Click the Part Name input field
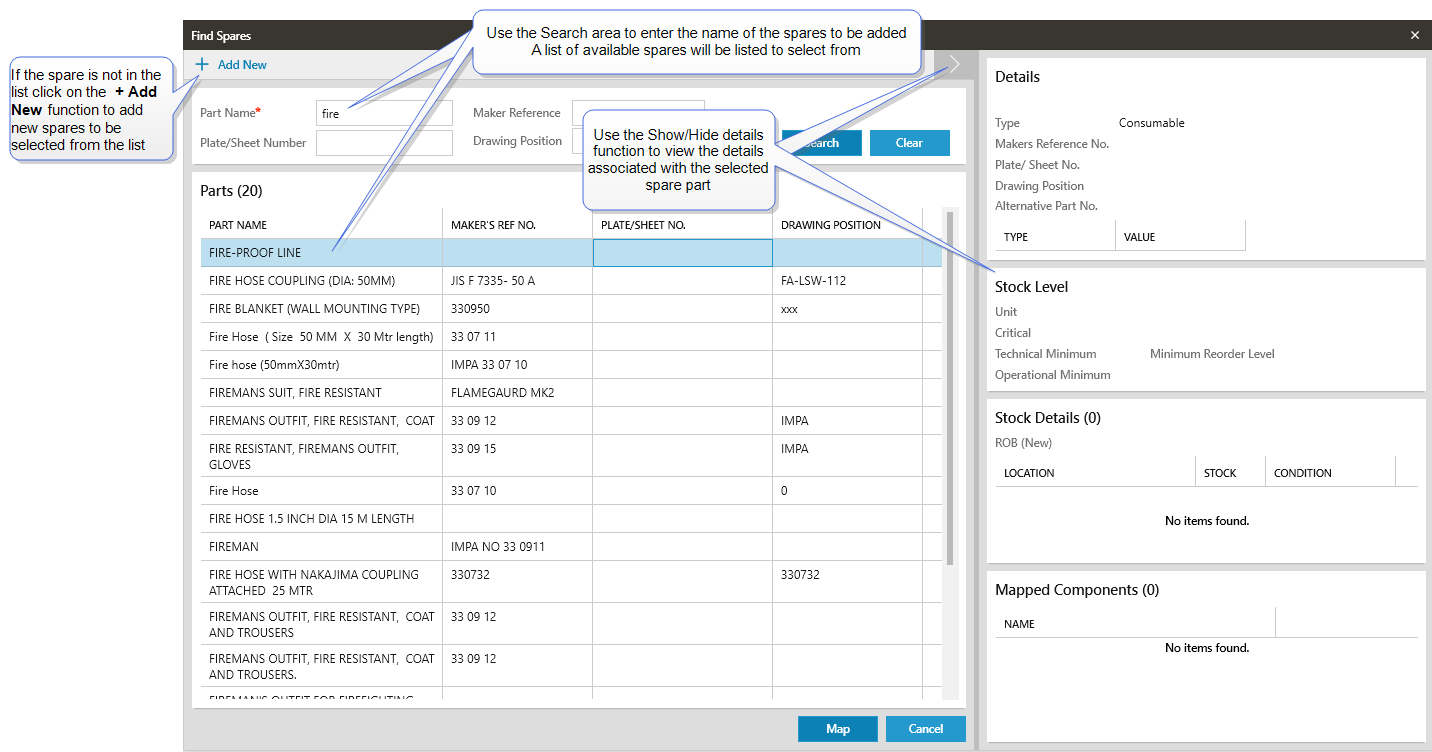 [x=384, y=113]
